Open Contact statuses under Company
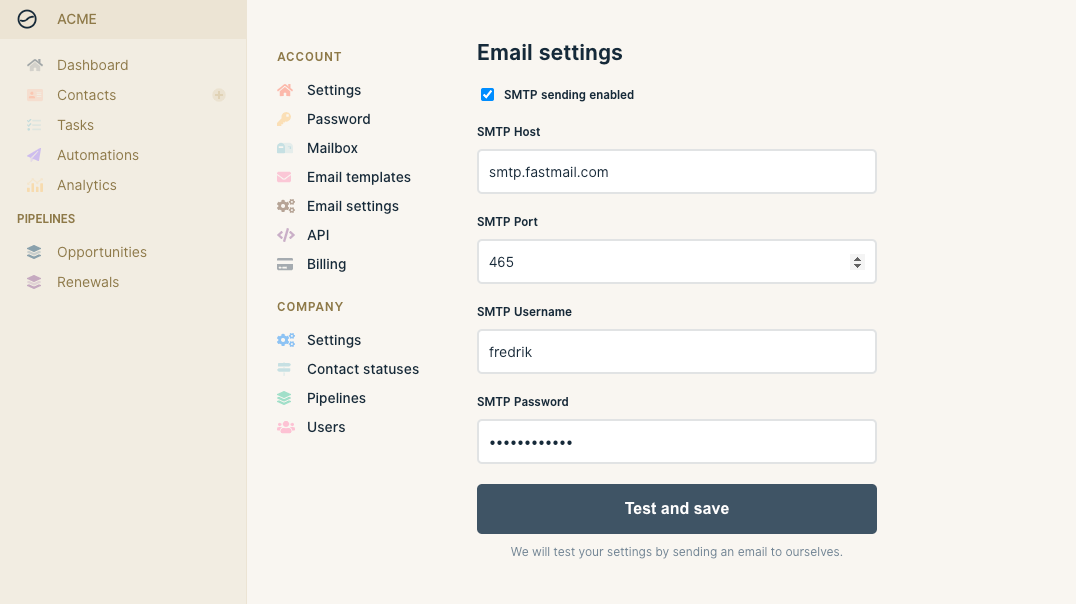This screenshot has width=1076, height=604. [x=362, y=369]
